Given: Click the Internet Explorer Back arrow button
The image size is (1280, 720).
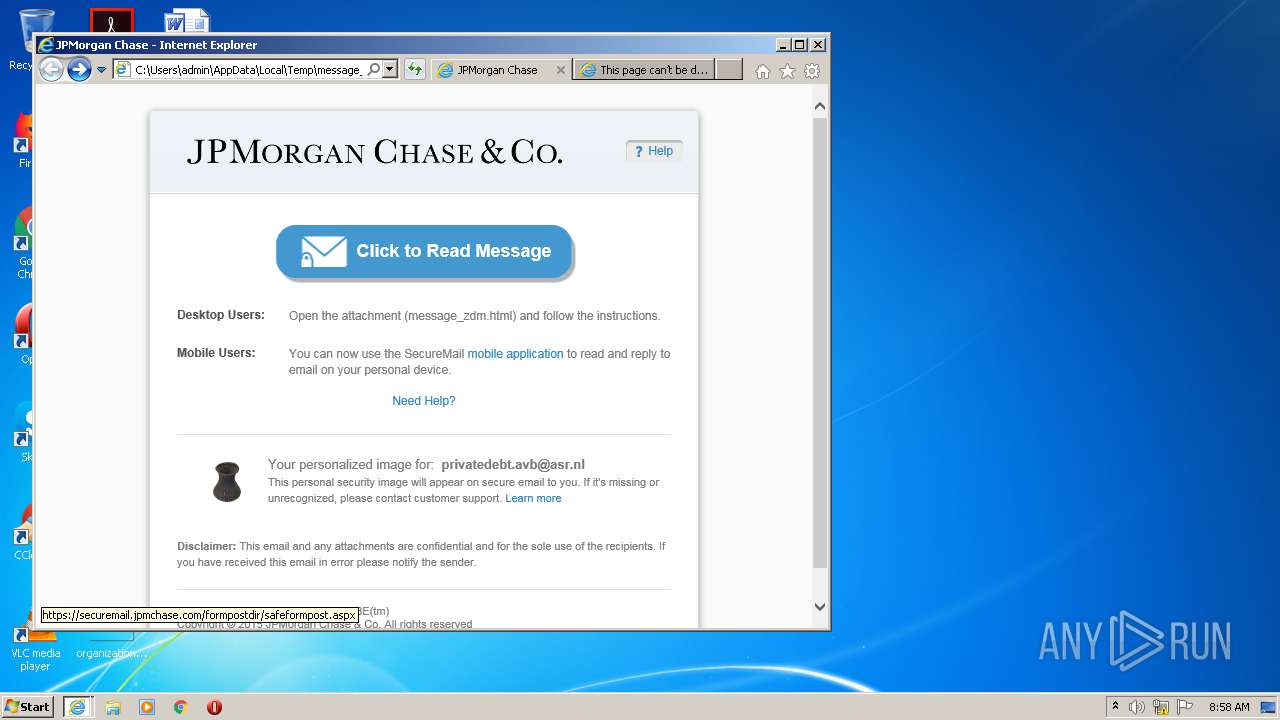Looking at the screenshot, I should (x=51, y=69).
